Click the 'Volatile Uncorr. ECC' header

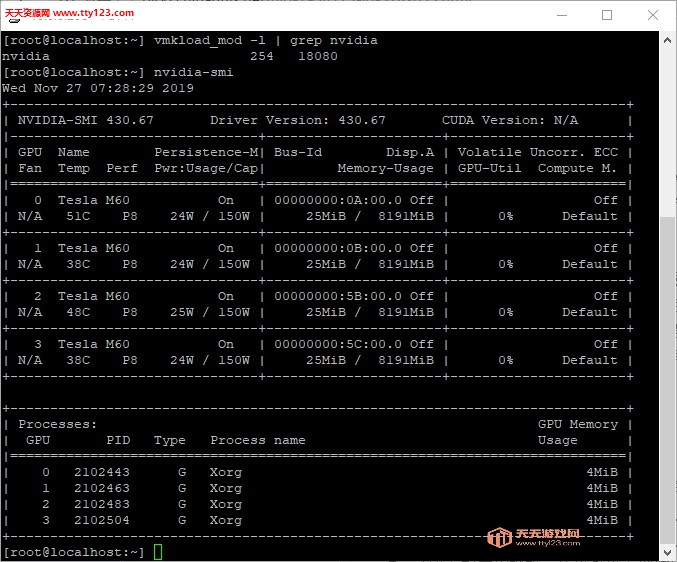tap(538, 152)
